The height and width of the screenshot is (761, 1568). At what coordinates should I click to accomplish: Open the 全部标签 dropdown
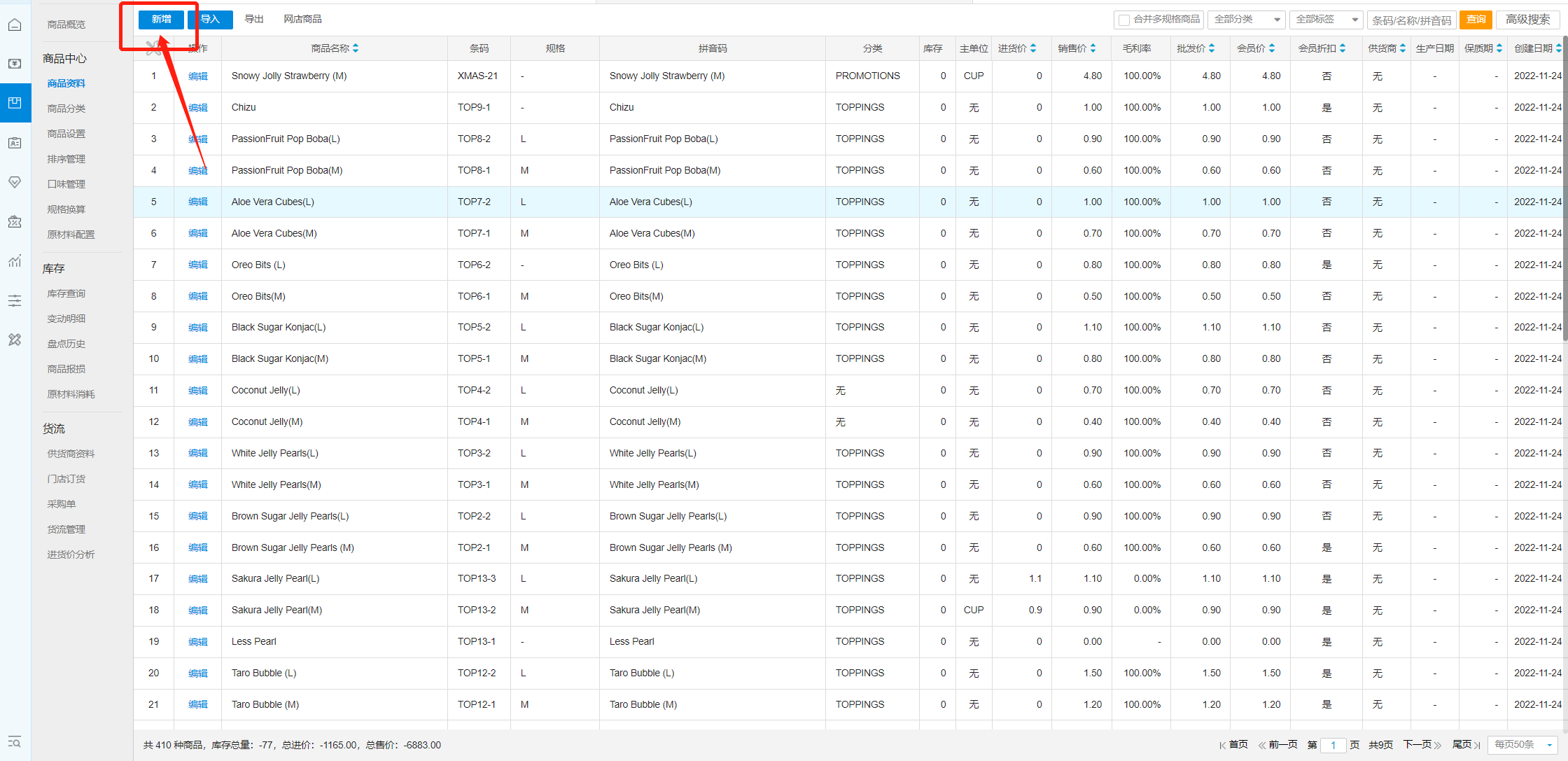click(1328, 20)
